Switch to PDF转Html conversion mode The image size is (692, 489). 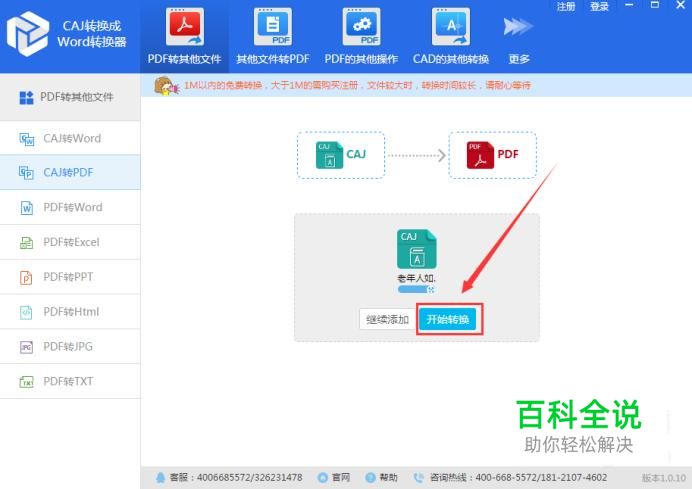70,312
